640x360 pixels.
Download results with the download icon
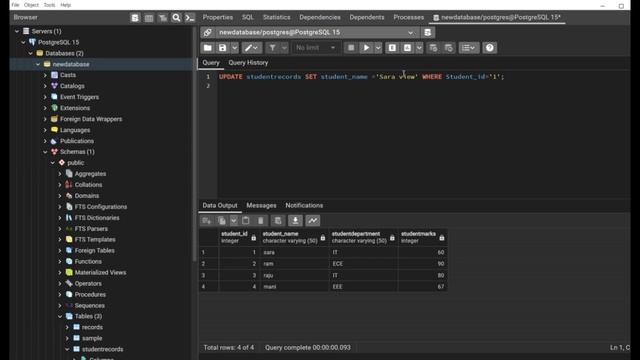click(295, 221)
